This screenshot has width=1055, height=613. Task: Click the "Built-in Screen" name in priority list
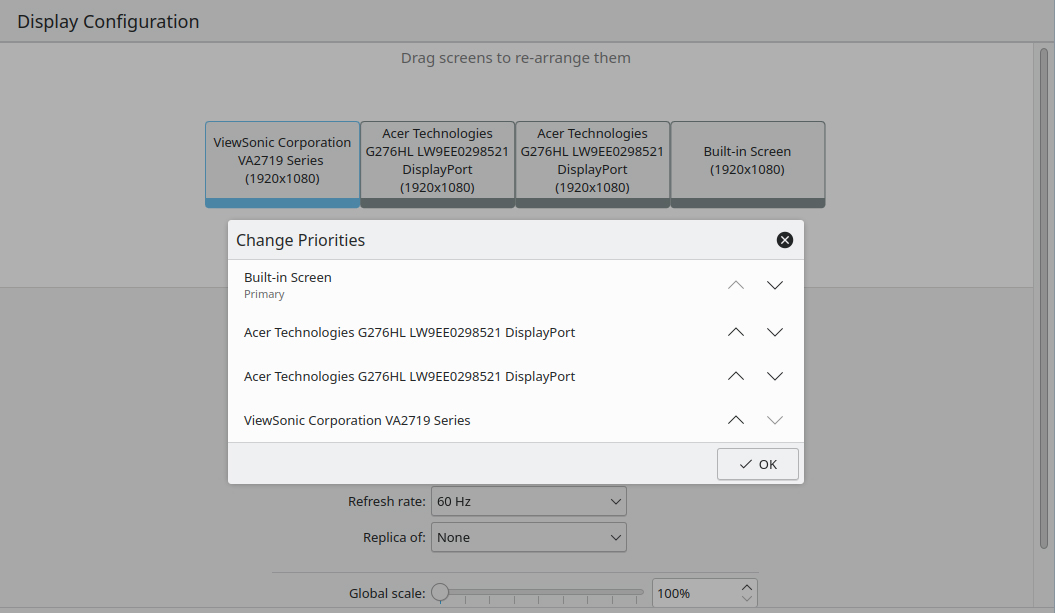tap(287, 277)
